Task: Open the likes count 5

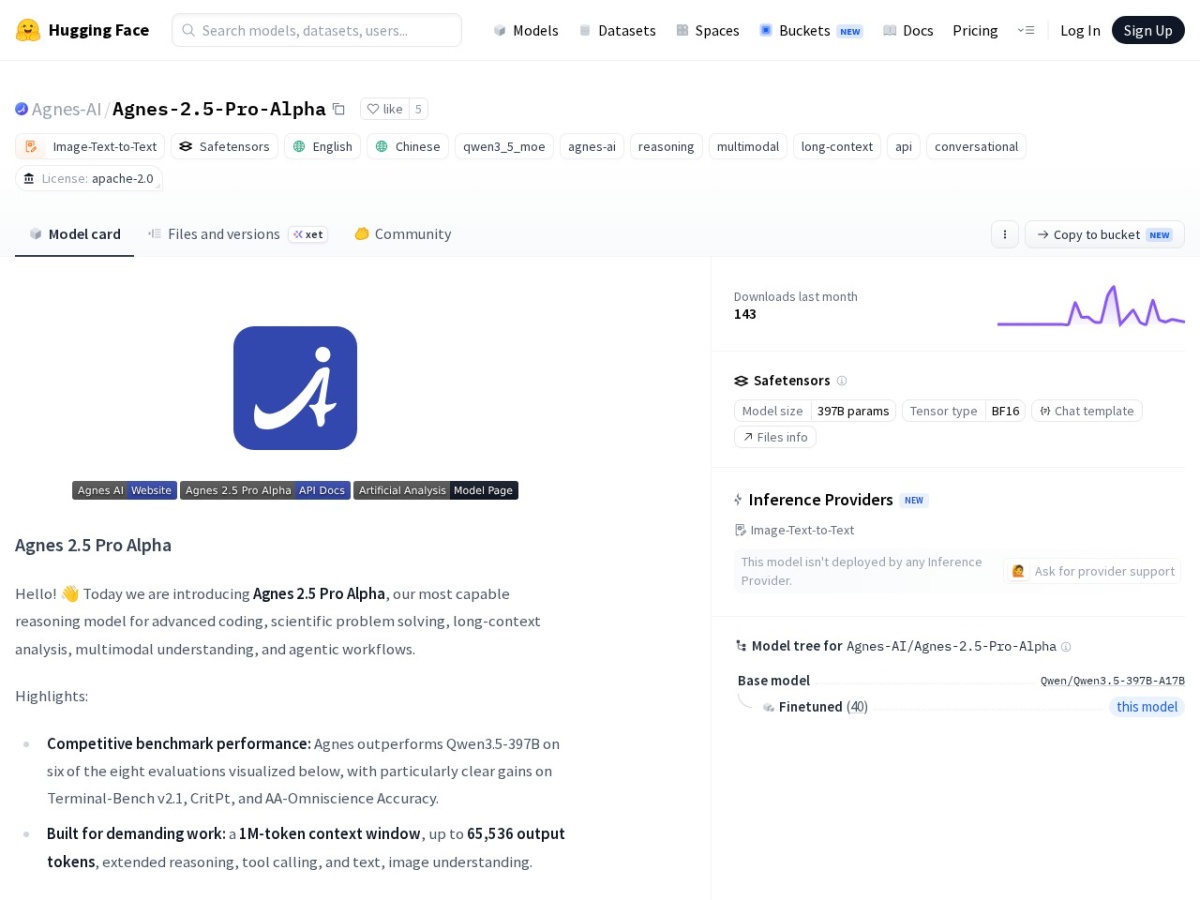Action: [418, 109]
